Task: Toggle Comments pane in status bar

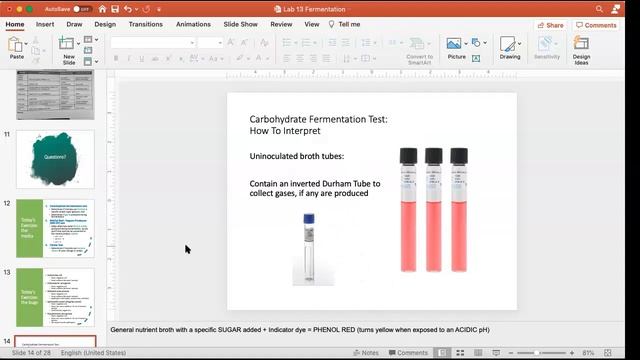Action: [408, 353]
